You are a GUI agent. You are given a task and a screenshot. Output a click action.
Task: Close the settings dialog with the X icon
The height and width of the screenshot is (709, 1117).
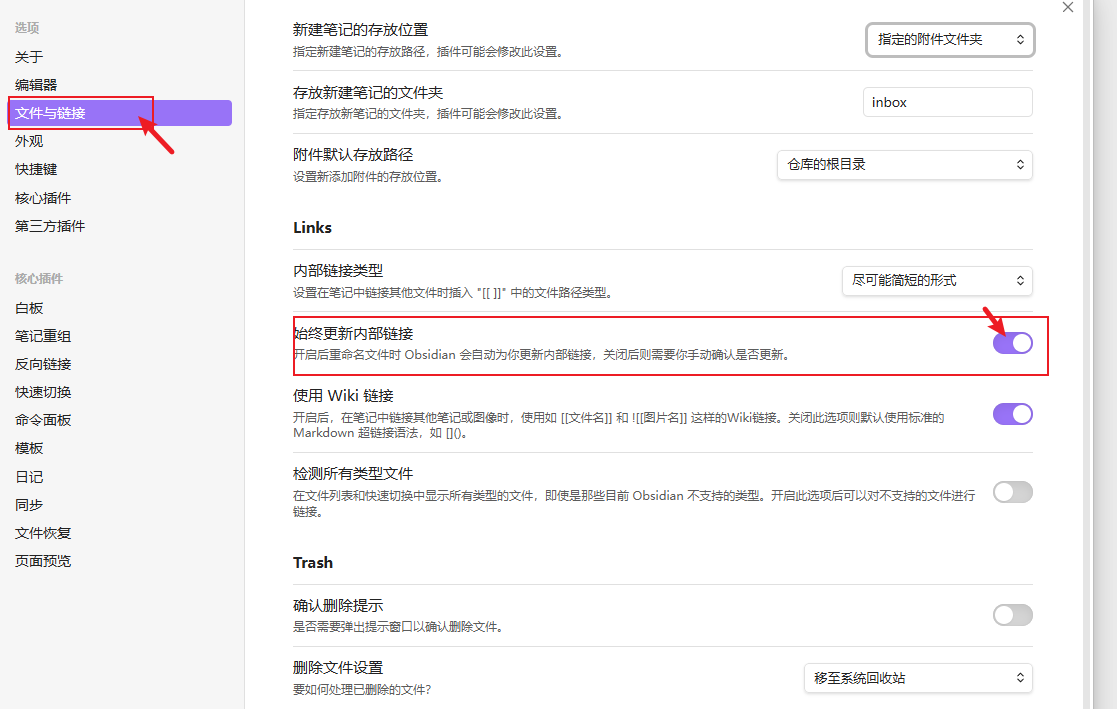(x=1067, y=7)
